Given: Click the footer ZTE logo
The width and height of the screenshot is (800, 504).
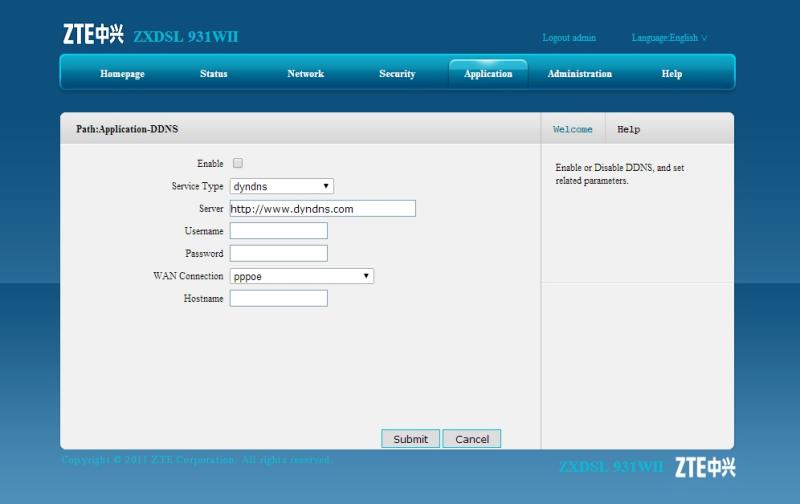Looking at the screenshot, I should pos(705,467).
